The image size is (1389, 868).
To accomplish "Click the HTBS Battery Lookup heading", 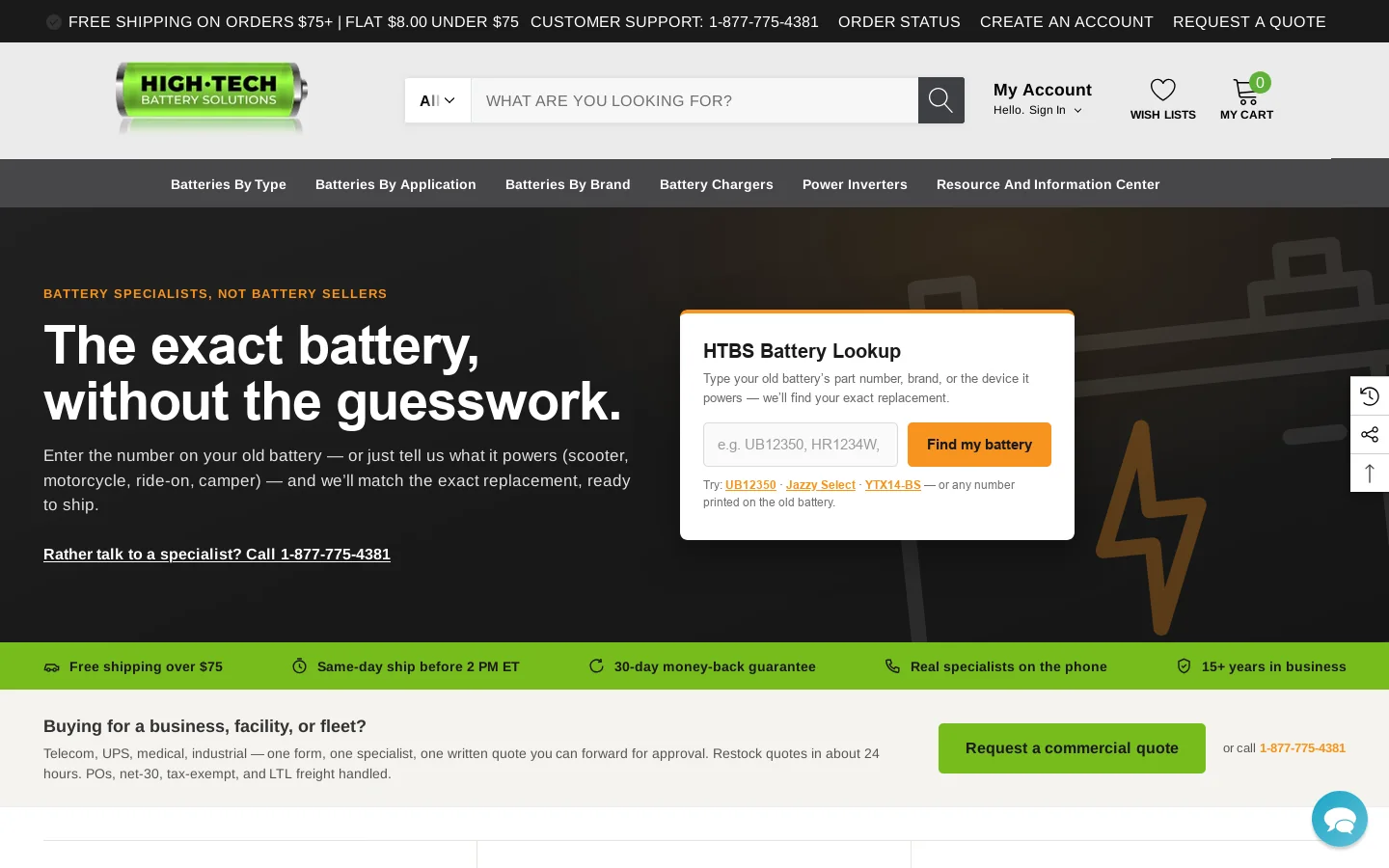I will (x=802, y=351).
